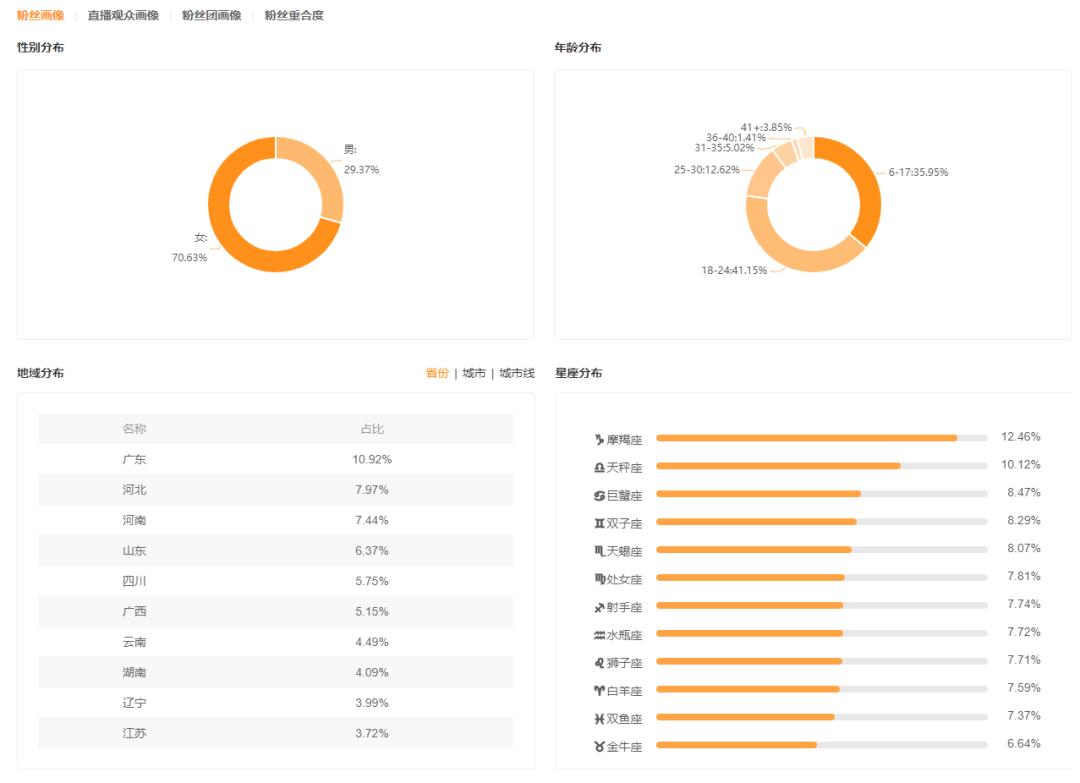1080x783 pixels.
Task: Click the Scorpio (天蝎座) zodiac icon
Action: coord(599,551)
